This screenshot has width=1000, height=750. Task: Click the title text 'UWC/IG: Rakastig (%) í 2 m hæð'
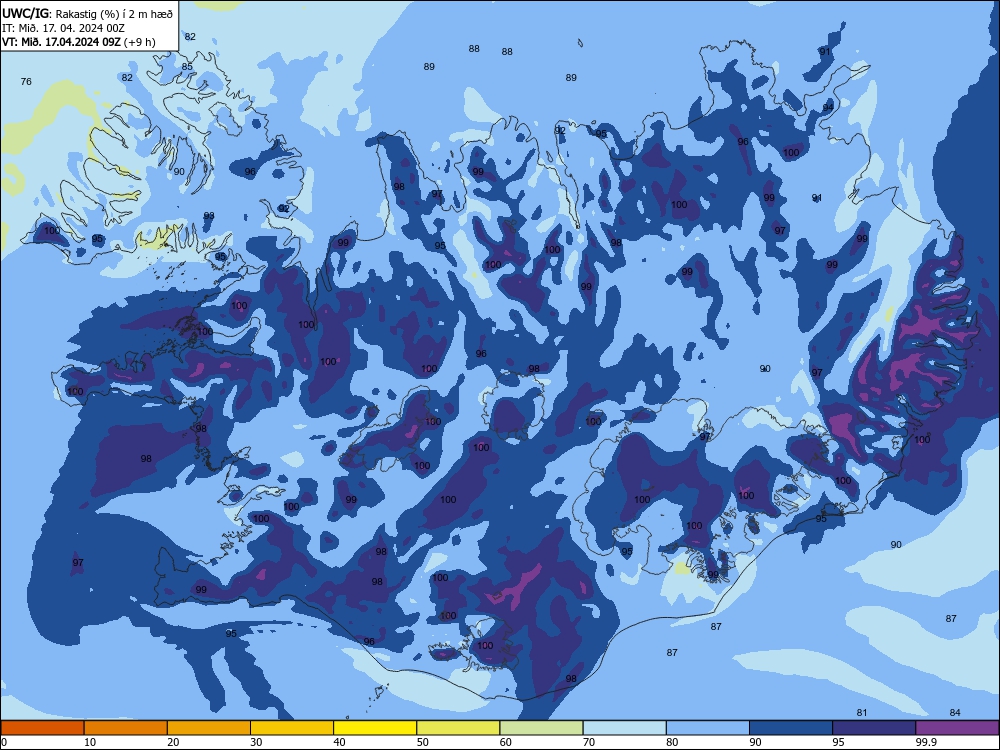(x=87, y=13)
